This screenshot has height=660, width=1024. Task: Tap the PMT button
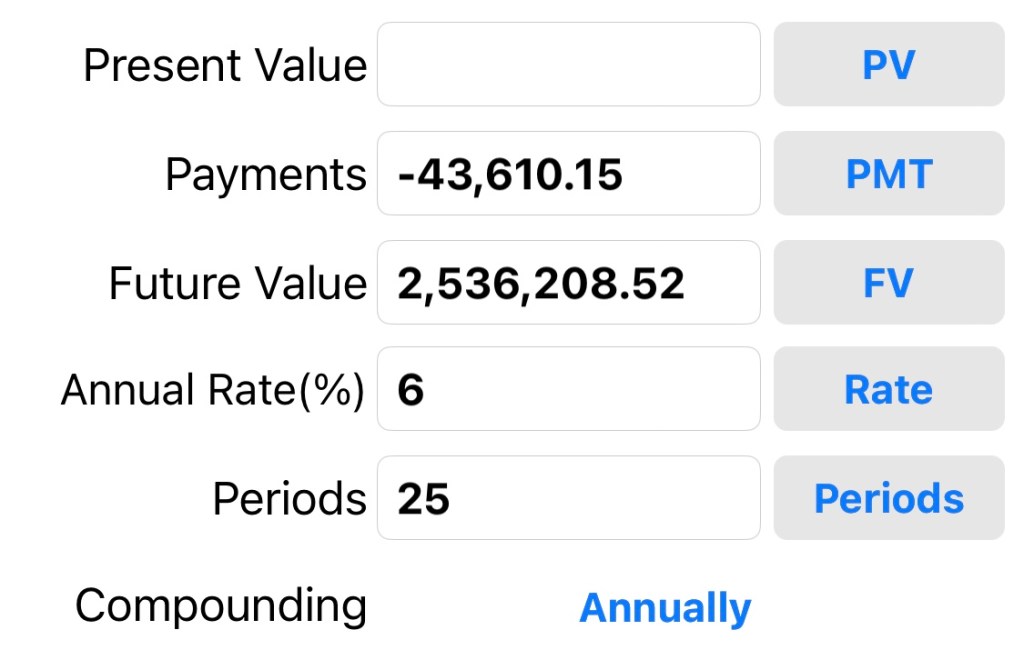pyautogui.click(x=888, y=174)
